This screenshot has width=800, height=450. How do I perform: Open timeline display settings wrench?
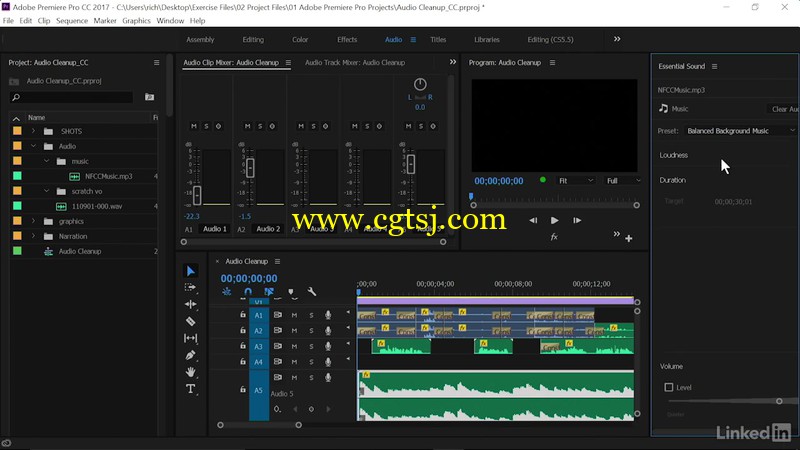click(x=312, y=292)
